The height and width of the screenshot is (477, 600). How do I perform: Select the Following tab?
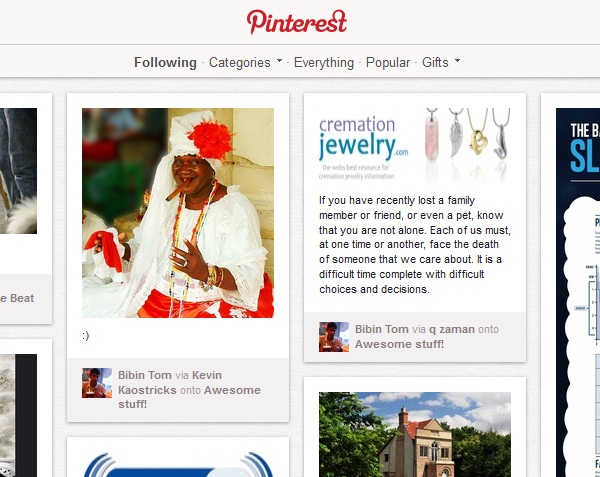[x=165, y=62]
